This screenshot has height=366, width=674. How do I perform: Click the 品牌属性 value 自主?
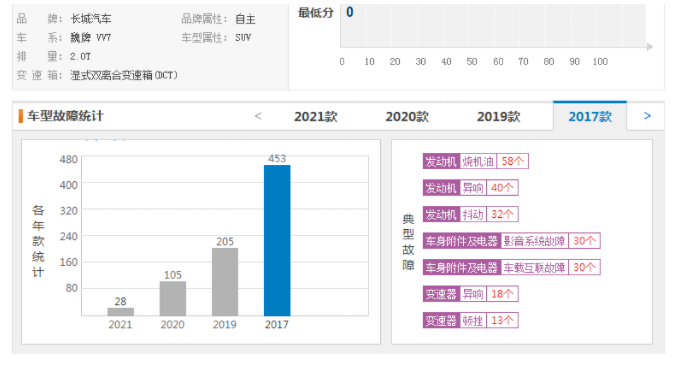pos(245,19)
